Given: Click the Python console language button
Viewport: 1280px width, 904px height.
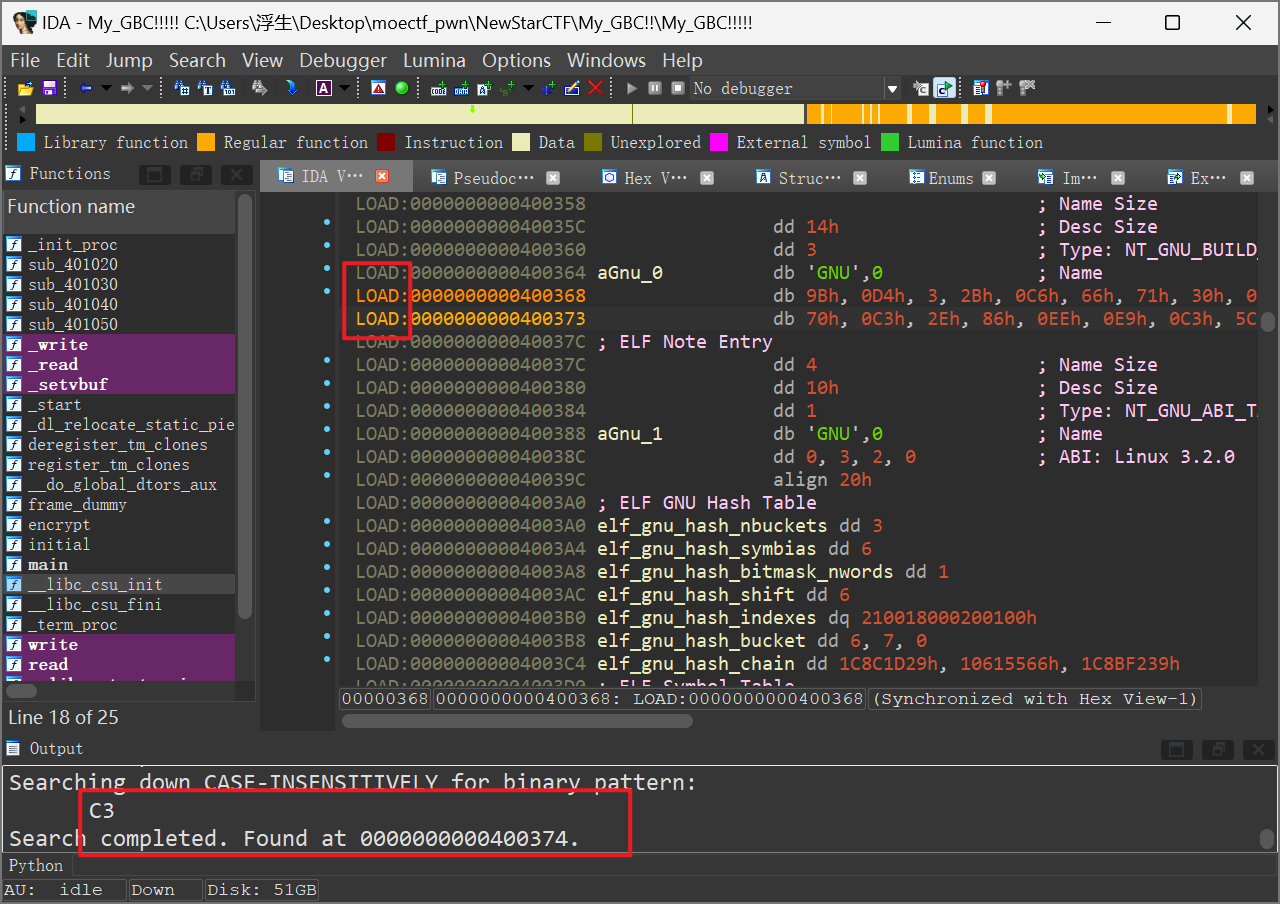Looking at the screenshot, I should pyautogui.click(x=36, y=866).
